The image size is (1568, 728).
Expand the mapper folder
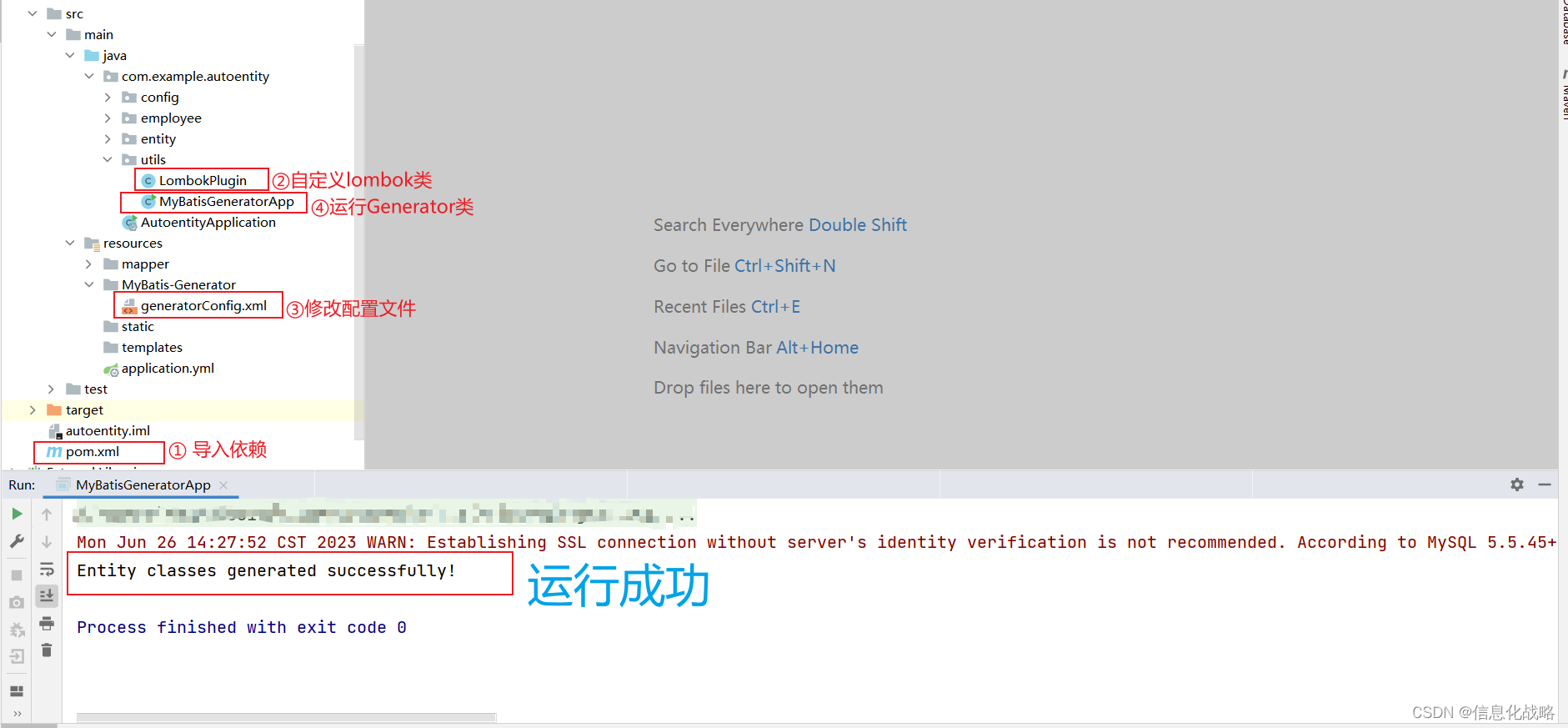(89, 264)
